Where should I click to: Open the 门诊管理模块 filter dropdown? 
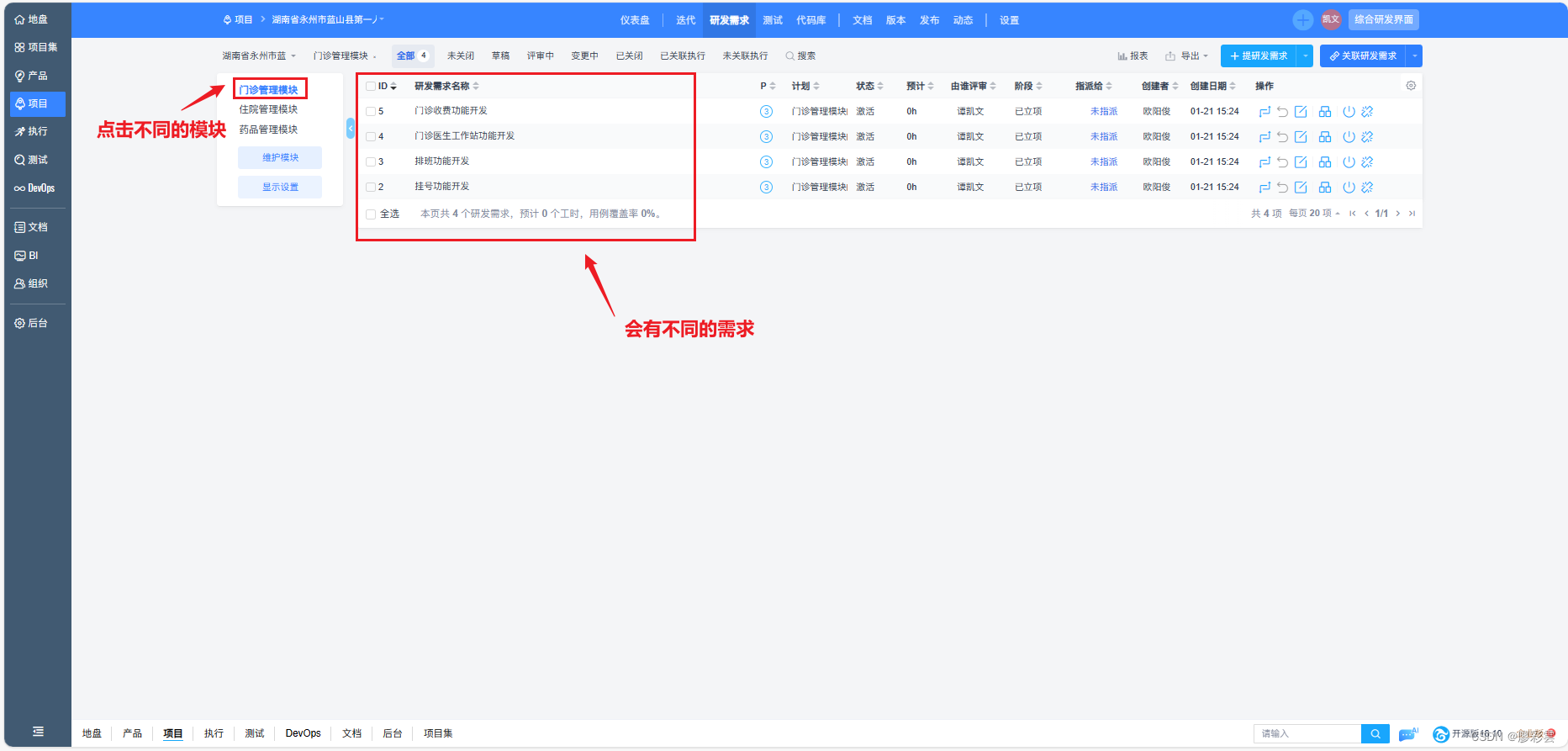coord(345,56)
